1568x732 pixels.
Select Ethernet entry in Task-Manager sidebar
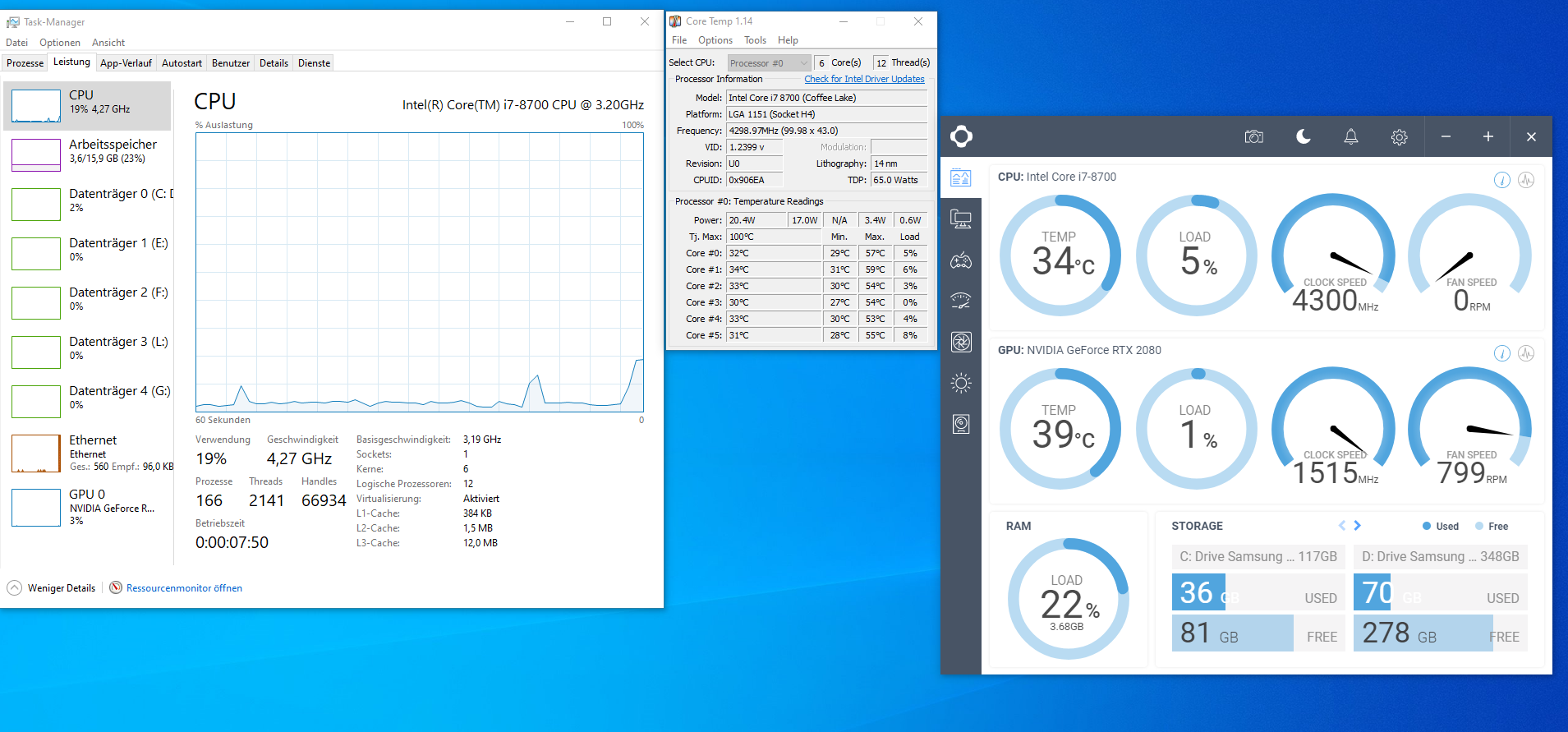click(x=87, y=453)
